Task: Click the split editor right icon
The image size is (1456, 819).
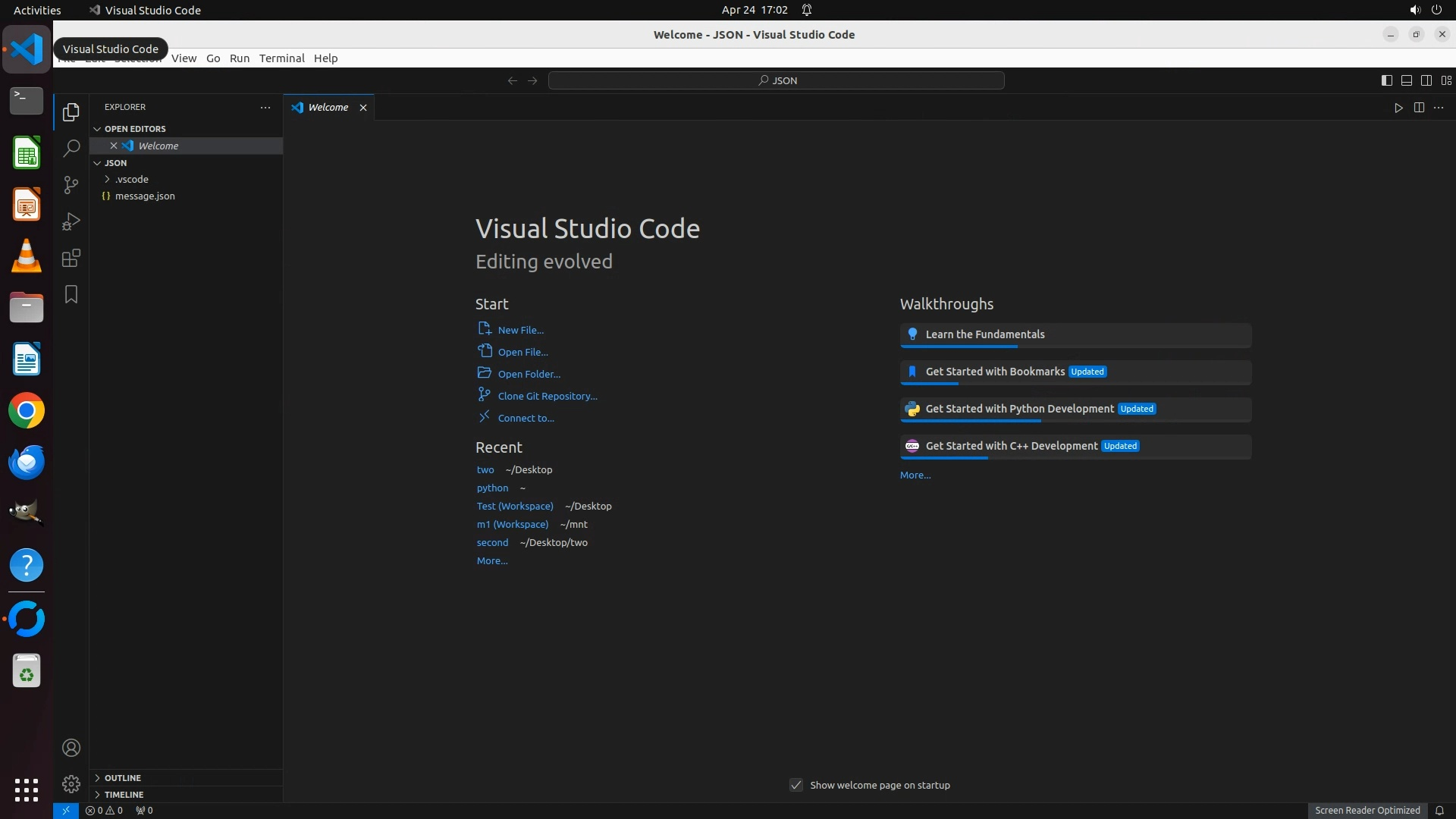Action: [1419, 108]
